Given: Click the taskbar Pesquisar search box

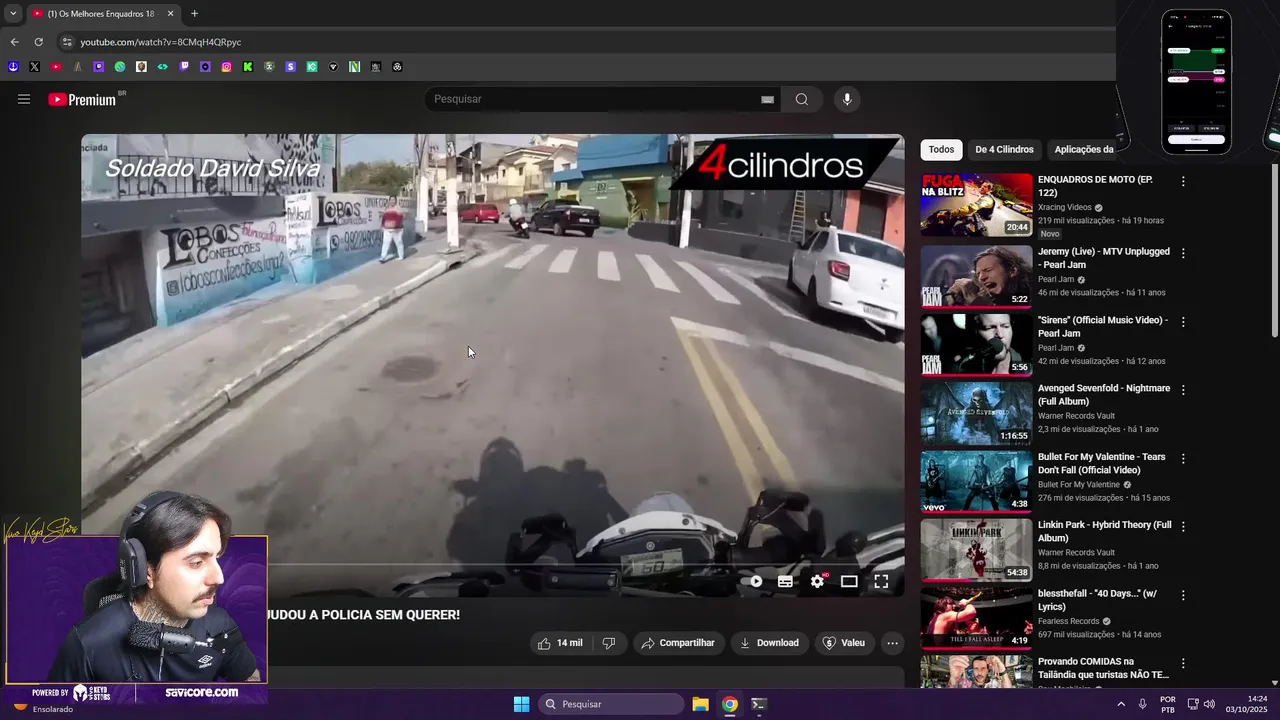Looking at the screenshot, I should 611,704.
